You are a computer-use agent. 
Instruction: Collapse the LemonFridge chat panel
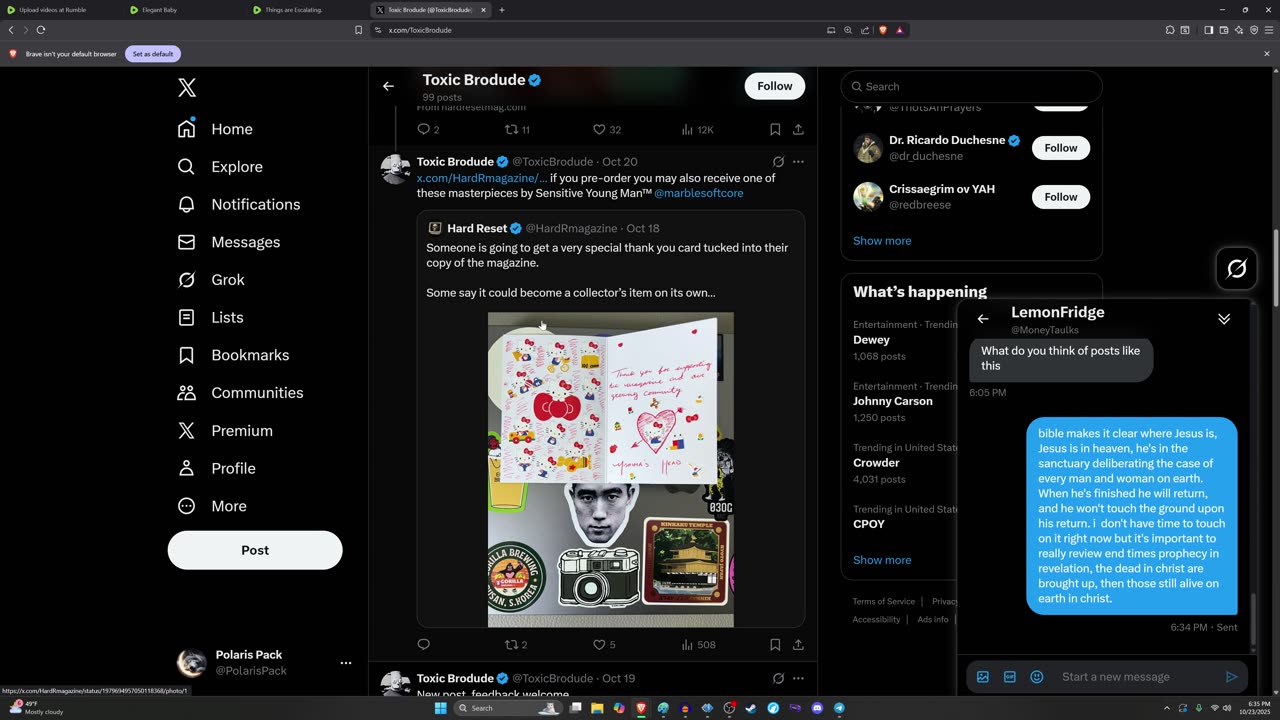(x=1224, y=319)
